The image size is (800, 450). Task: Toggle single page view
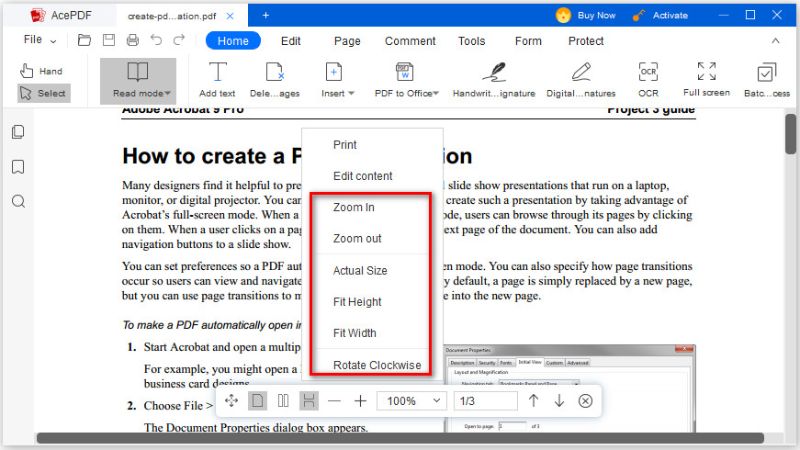257,401
